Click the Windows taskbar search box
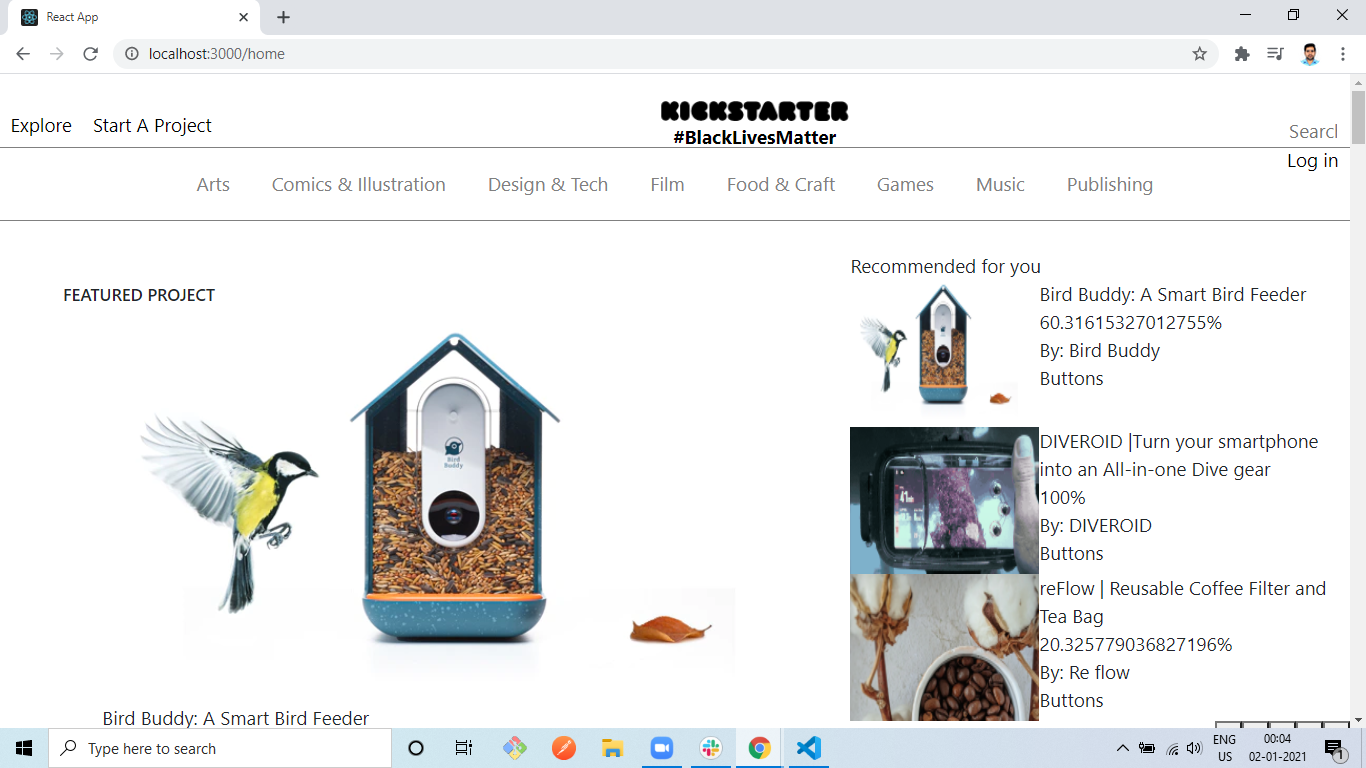This screenshot has height=768, width=1366. coord(220,748)
